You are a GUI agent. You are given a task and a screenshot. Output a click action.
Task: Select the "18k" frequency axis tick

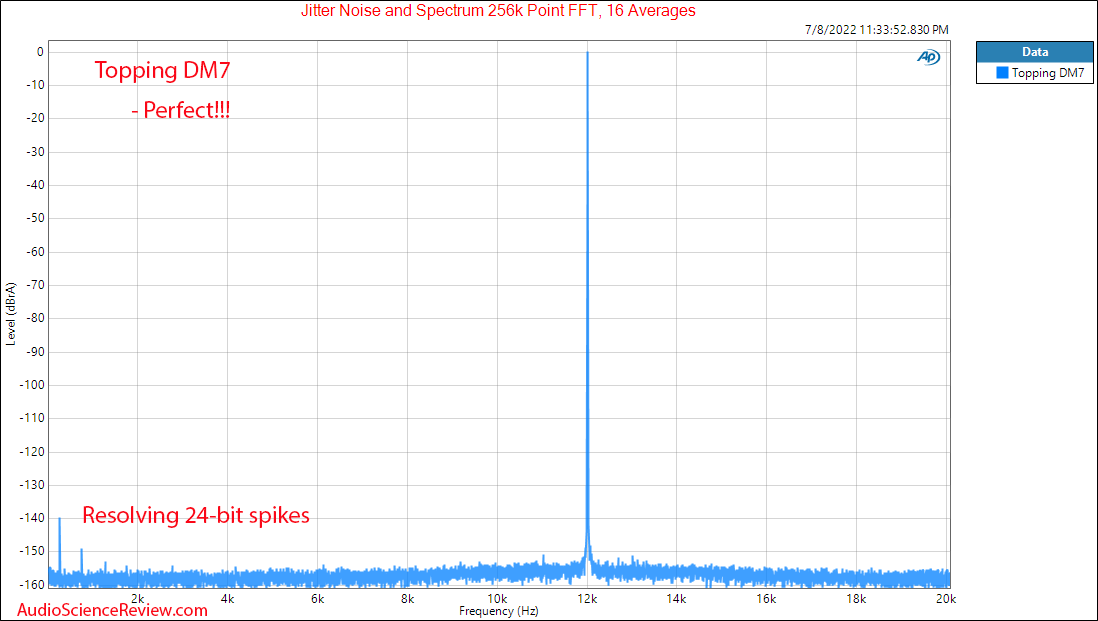pos(856,599)
